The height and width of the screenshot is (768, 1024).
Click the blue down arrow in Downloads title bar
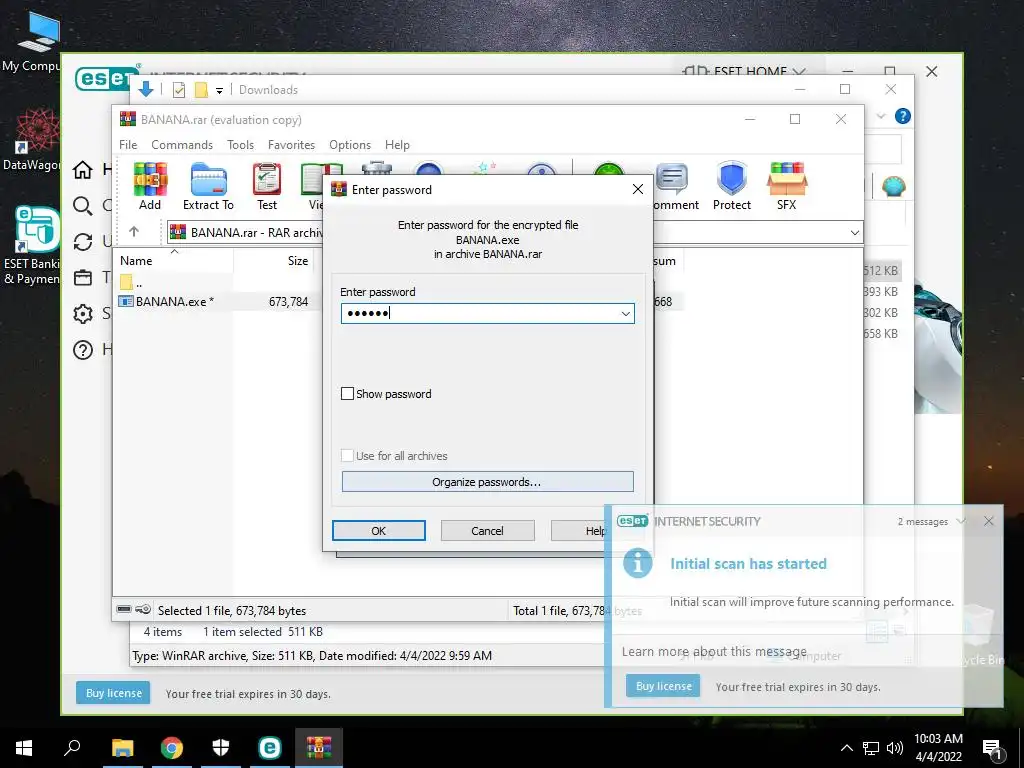coord(146,89)
